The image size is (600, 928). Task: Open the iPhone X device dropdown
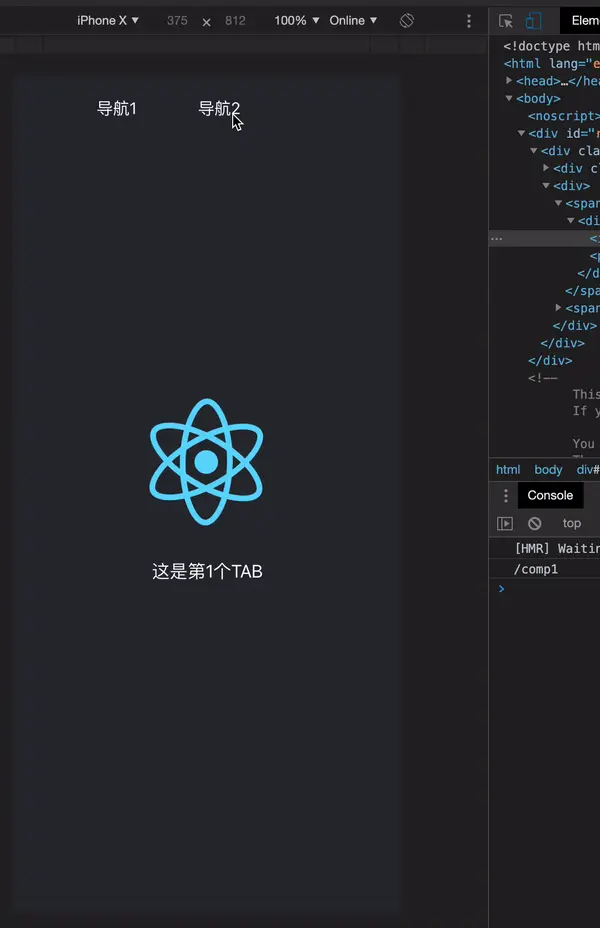click(x=108, y=21)
